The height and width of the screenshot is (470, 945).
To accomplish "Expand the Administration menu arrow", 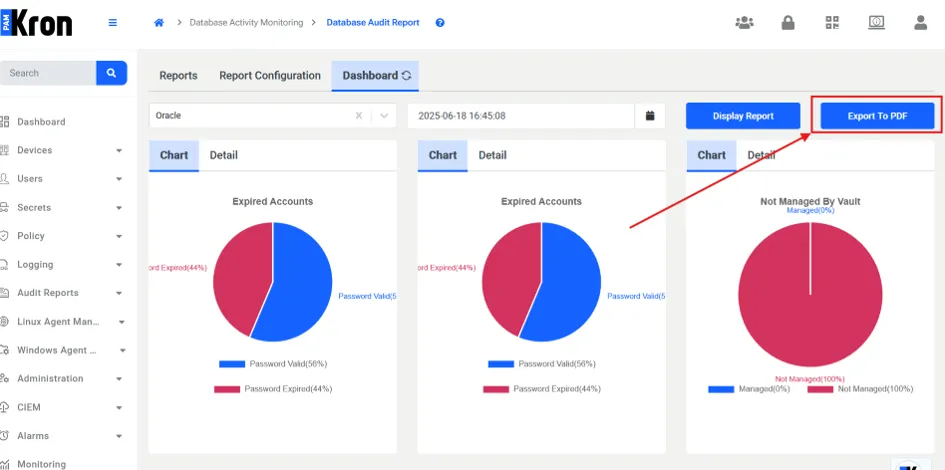I will click(x=119, y=379).
